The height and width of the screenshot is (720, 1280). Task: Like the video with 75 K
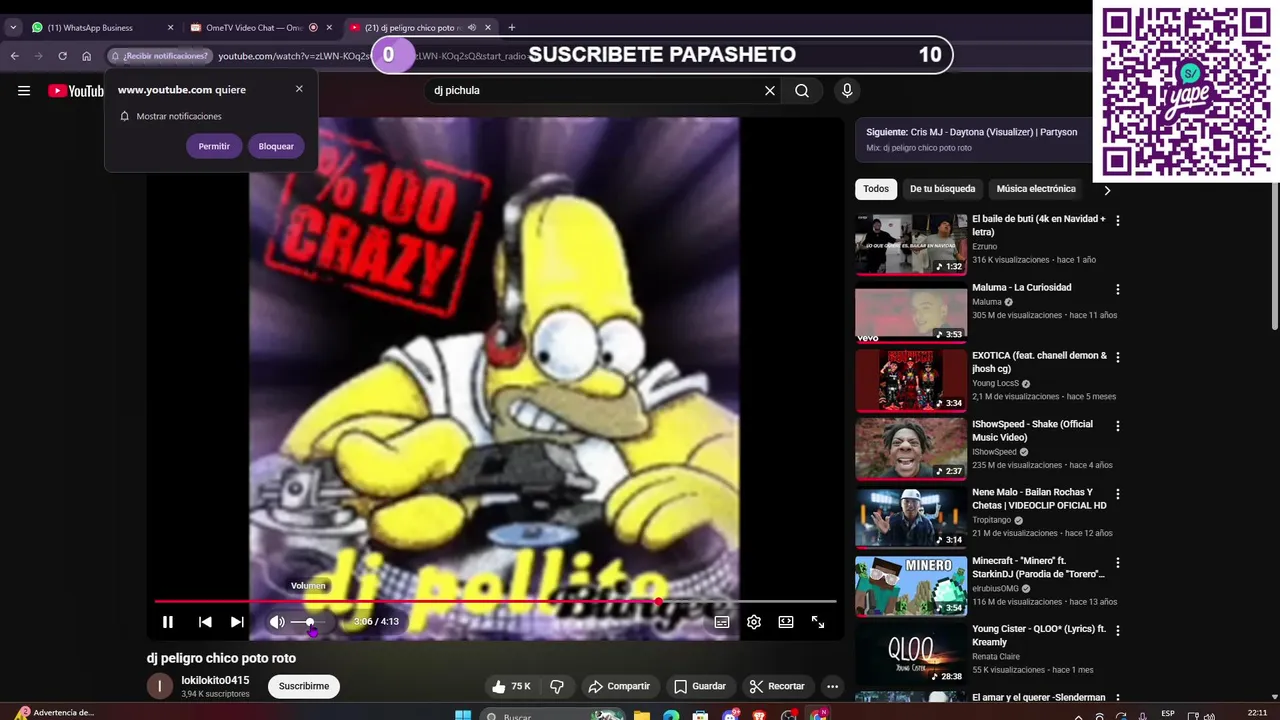pyautogui.click(x=511, y=686)
